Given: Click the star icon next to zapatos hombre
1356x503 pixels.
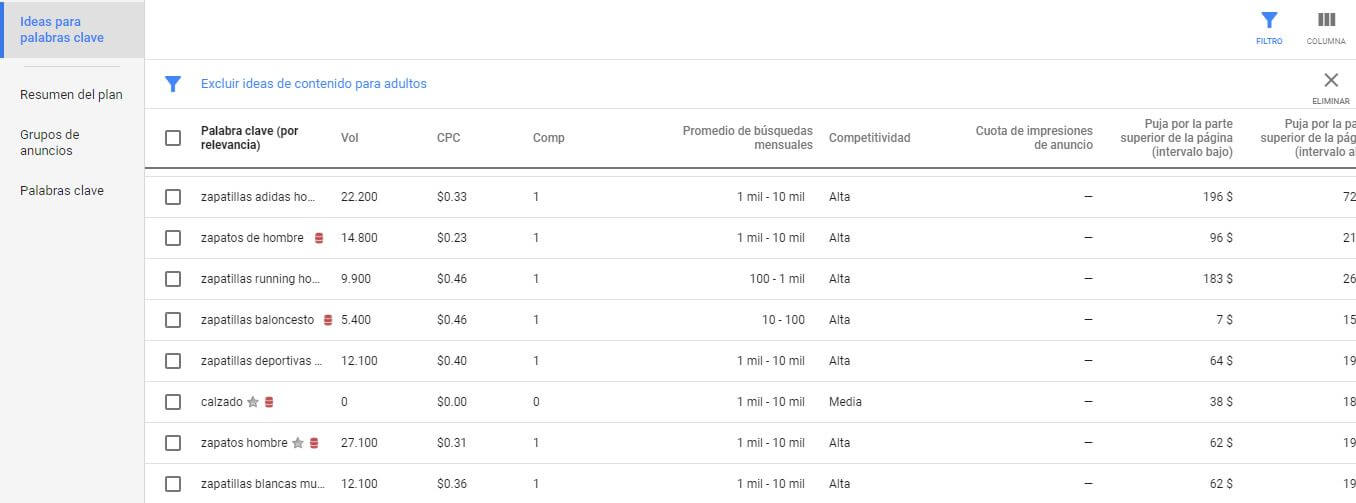Looking at the screenshot, I should (298, 443).
